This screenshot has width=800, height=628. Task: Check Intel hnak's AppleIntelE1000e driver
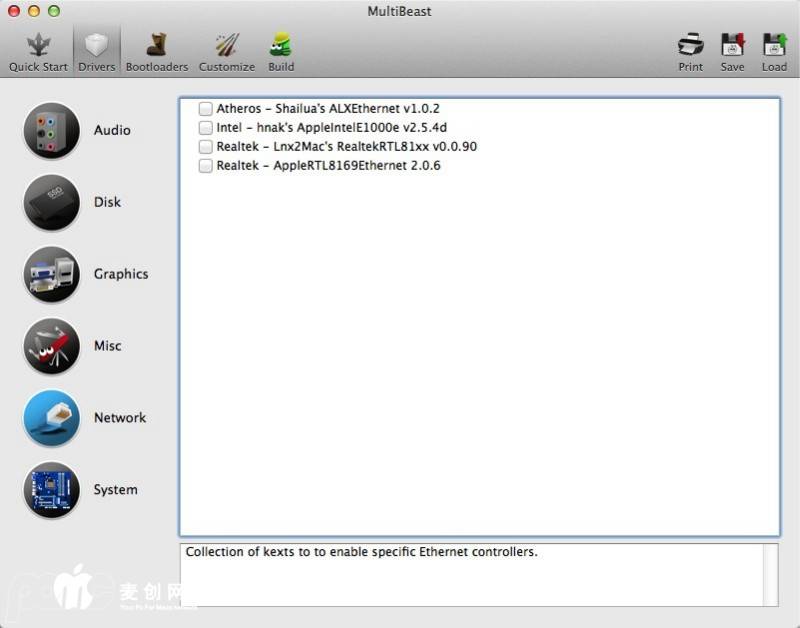(x=206, y=128)
